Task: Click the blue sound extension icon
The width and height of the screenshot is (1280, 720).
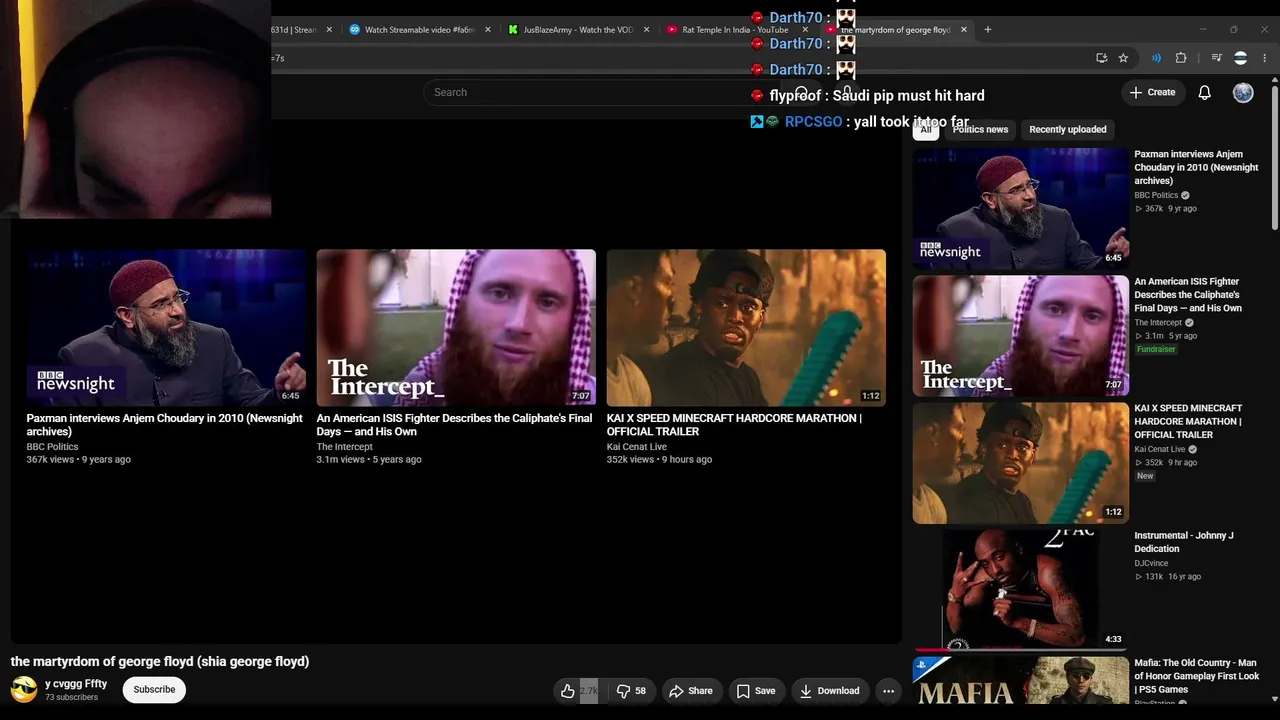Action: click(x=1156, y=58)
